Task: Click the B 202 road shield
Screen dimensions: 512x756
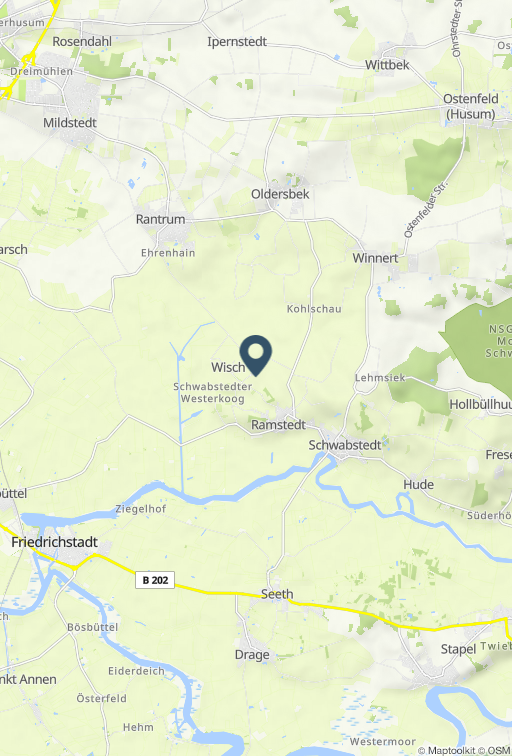Action: (155, 580)
